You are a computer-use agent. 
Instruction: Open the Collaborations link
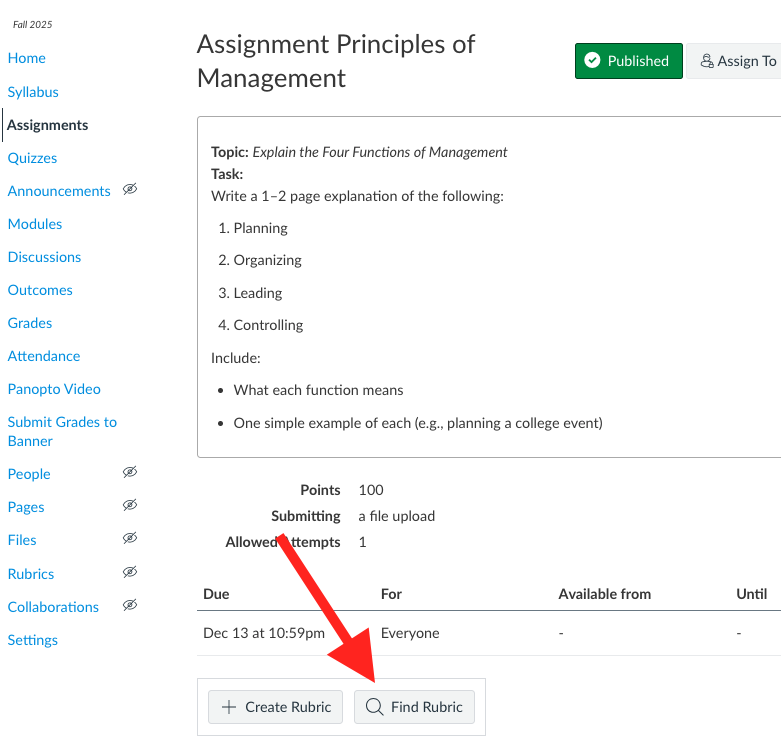coord(53,607)
